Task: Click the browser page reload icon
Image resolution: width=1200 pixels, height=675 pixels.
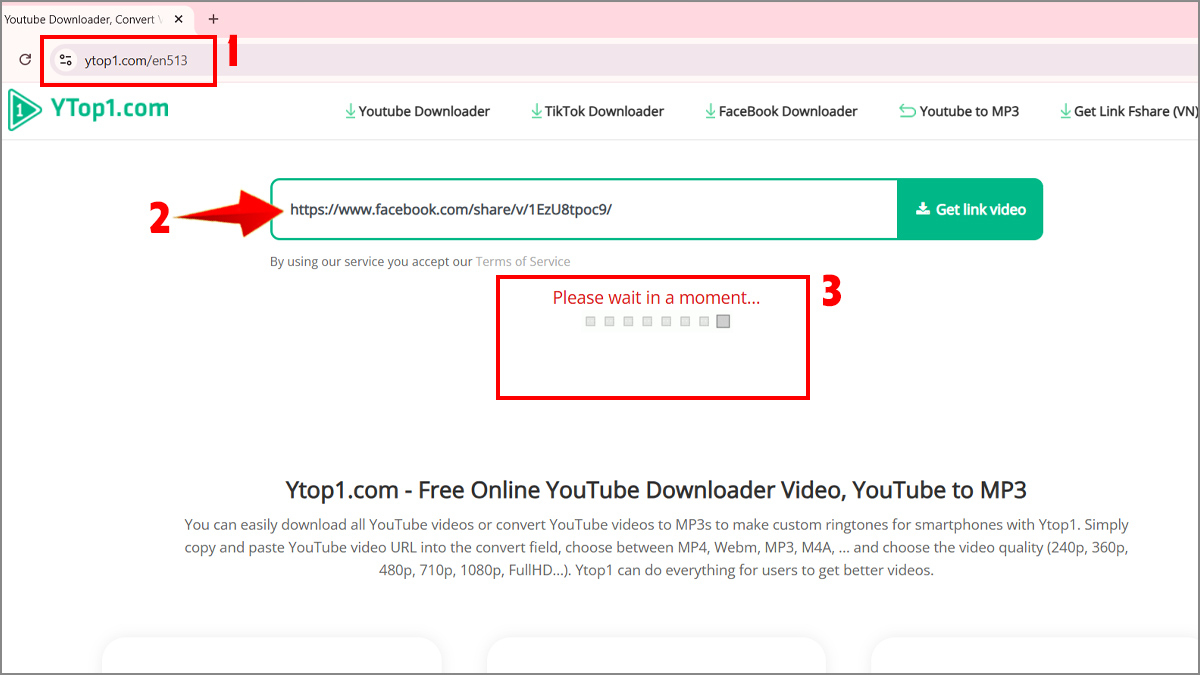Action: pos(25,59)
